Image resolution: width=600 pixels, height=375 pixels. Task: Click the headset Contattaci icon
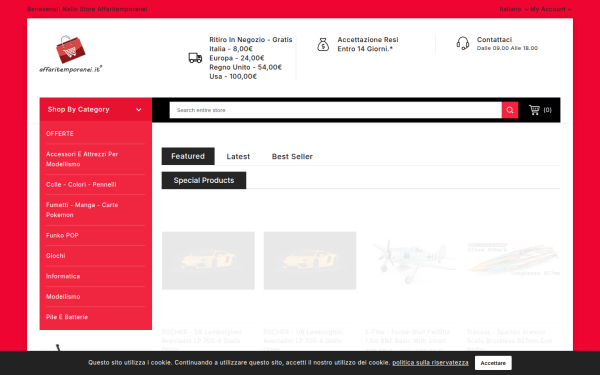(x=463, y=43)
